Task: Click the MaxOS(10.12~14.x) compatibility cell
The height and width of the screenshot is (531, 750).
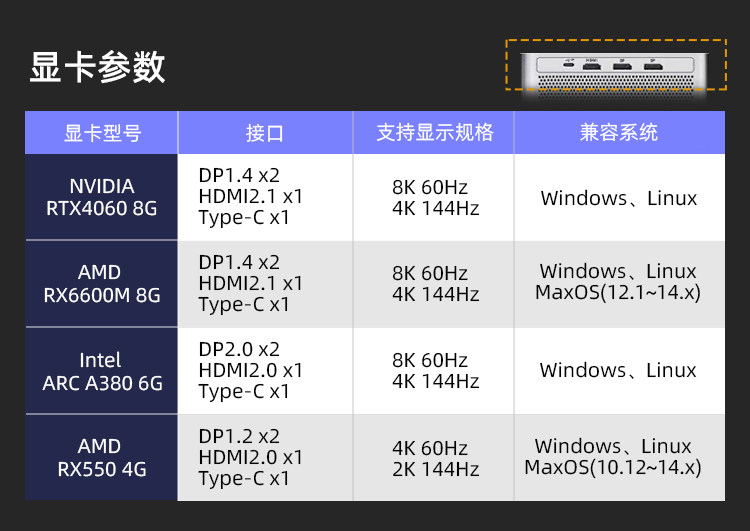Action: [x=619, y=458]
